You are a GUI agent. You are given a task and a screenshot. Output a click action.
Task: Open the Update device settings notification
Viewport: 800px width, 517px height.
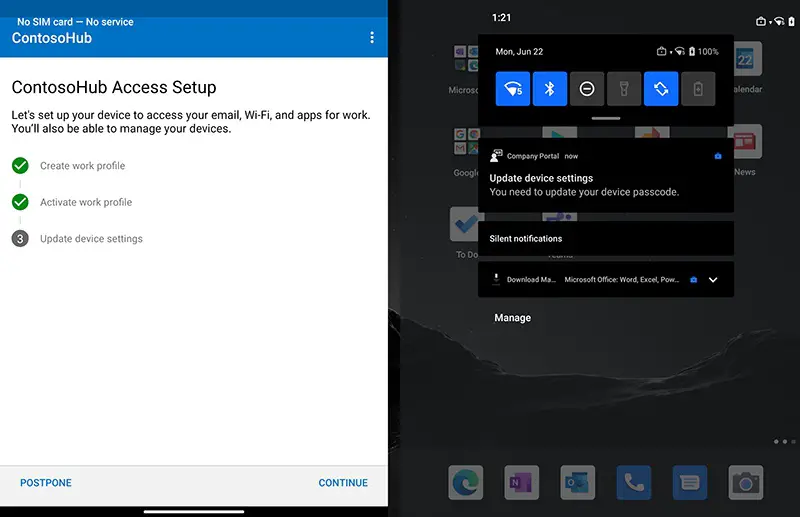606,175
